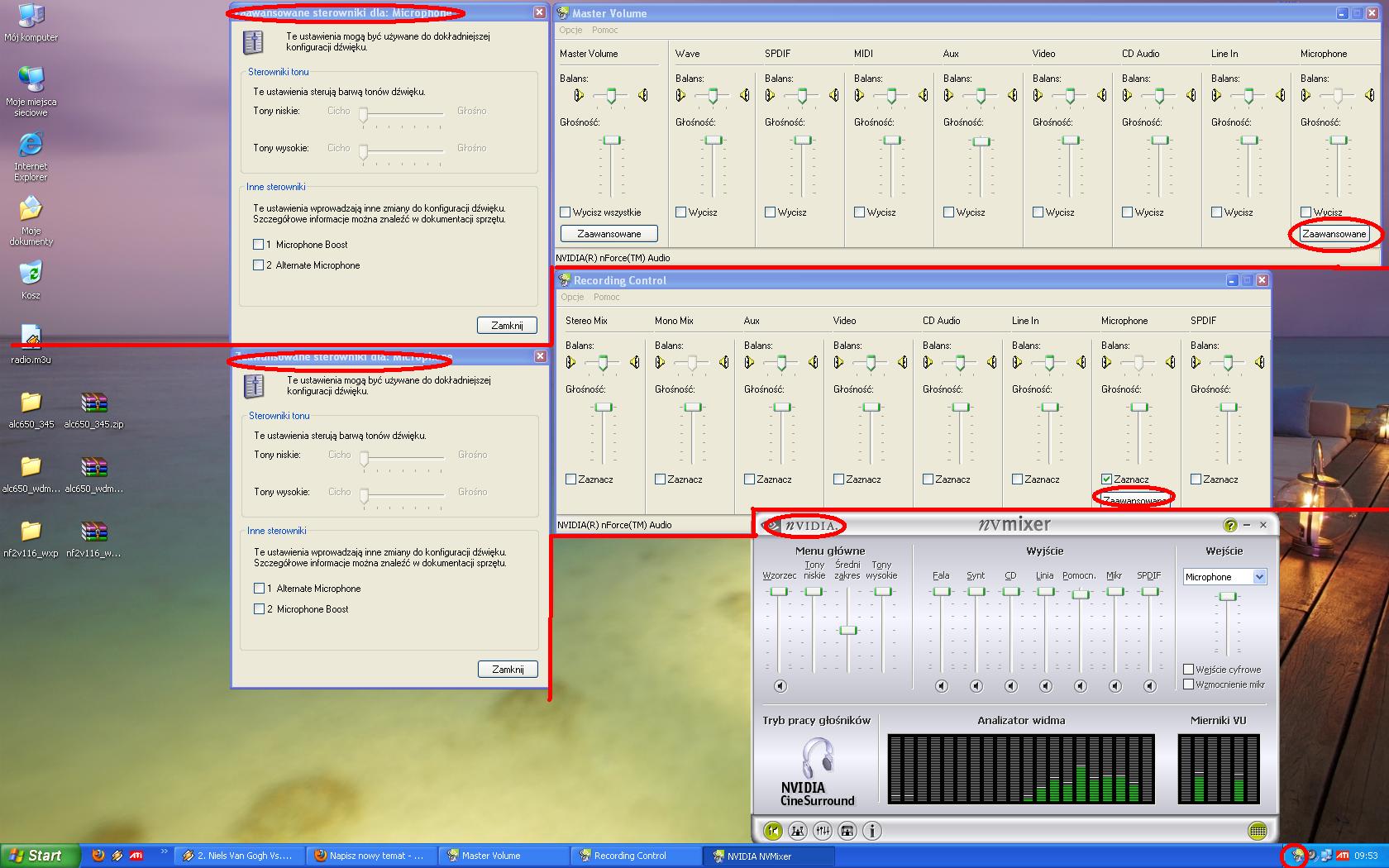Adjust Master Volume Głośność slider
This screenshot has width=1389, height=868.
[611, 141]
